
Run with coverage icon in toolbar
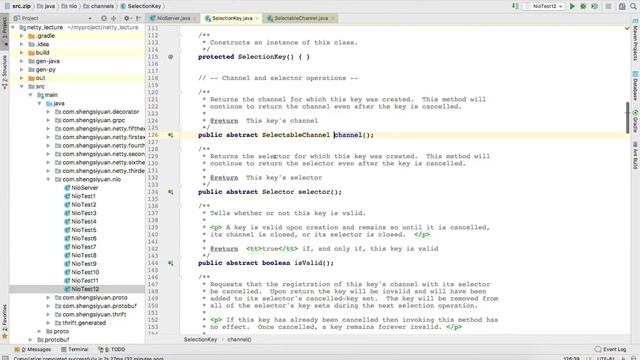coord(594,6)
